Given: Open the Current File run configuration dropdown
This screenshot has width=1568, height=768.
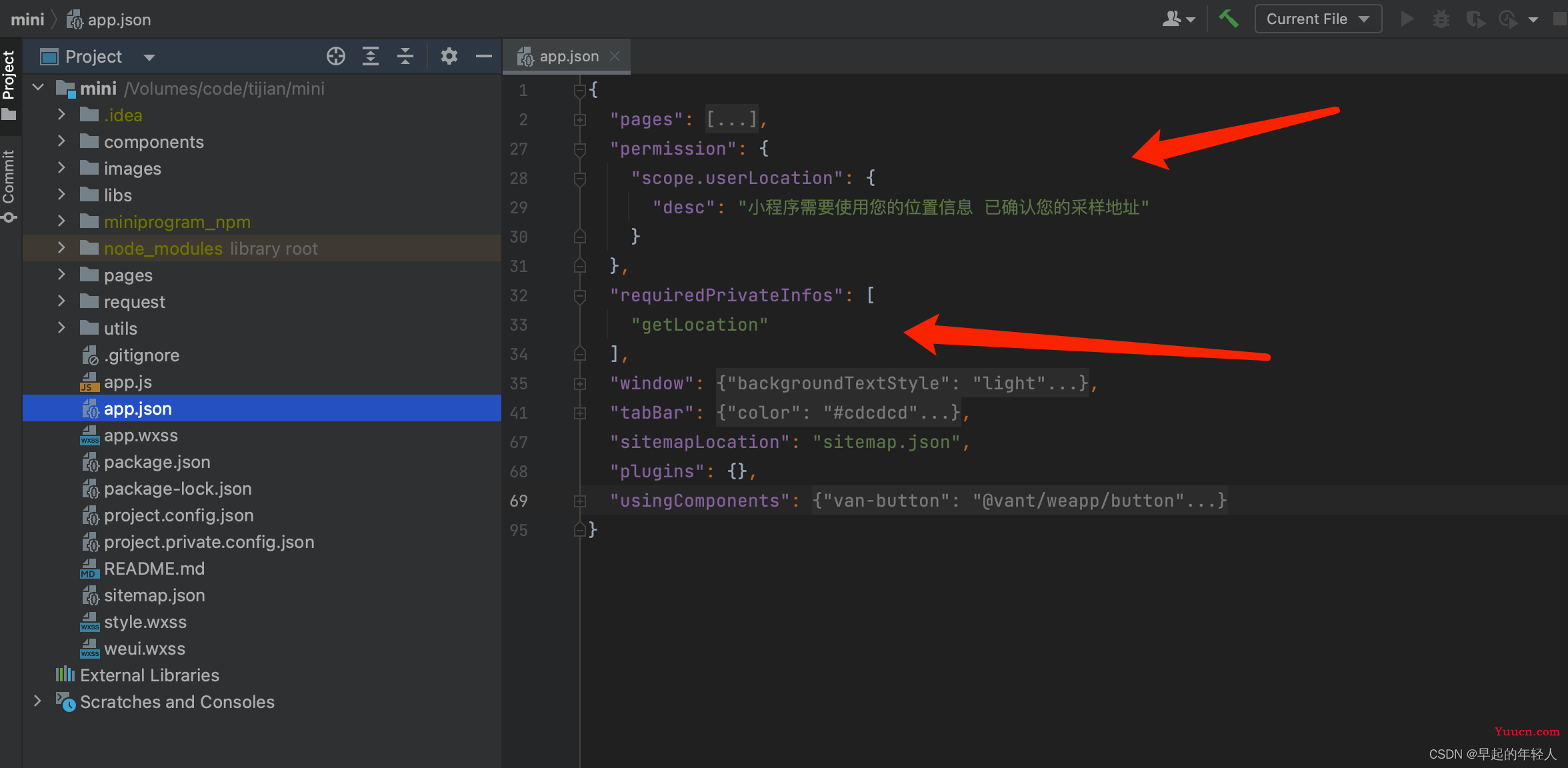Looking at the screenshot, I should tap(1318, 19).
